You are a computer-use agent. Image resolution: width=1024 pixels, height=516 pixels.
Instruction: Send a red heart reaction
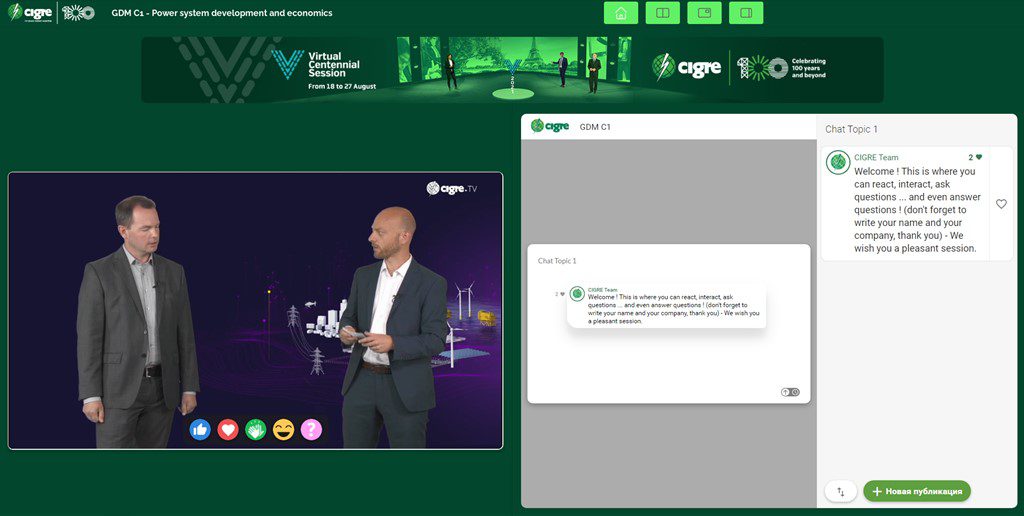[228, 429]
